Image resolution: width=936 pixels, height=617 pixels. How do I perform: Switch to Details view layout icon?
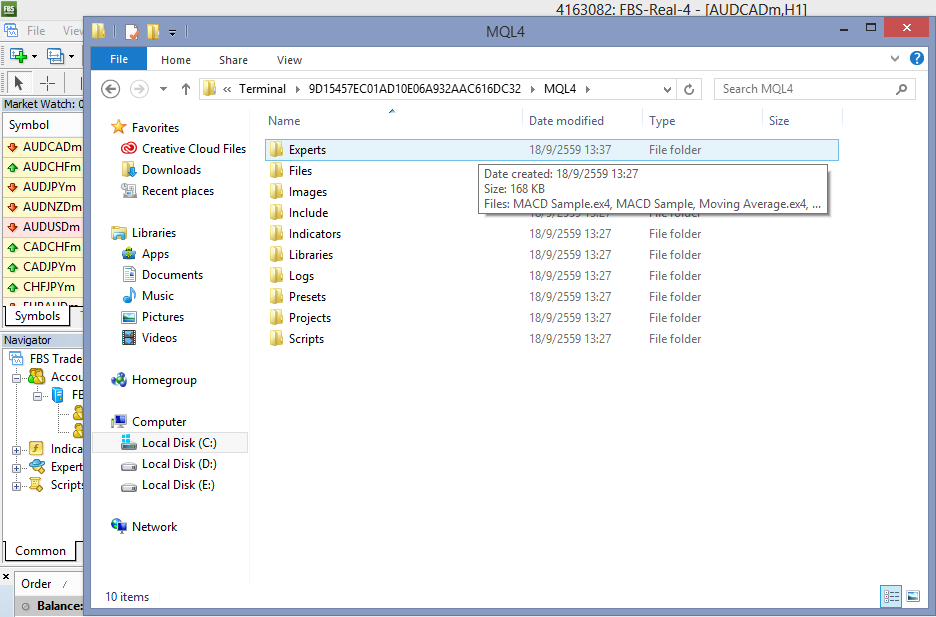click(891, 596)
